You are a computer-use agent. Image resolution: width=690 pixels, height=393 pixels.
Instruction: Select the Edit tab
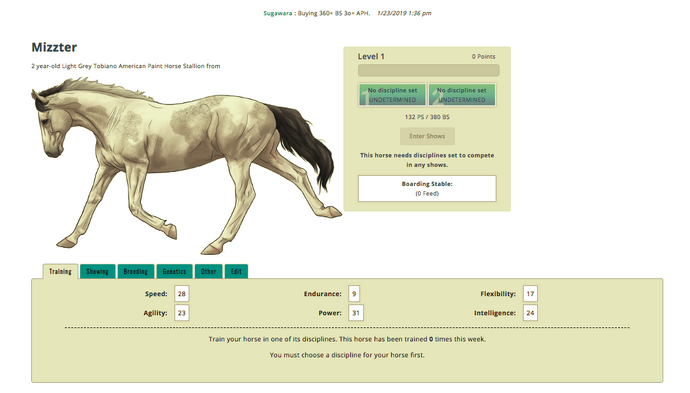coord(236,271)
